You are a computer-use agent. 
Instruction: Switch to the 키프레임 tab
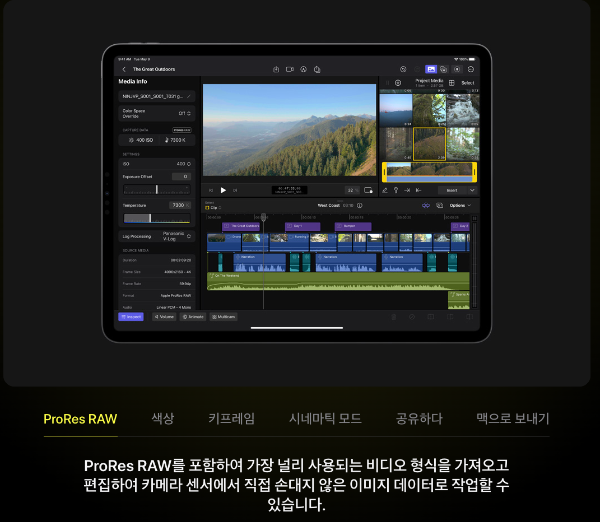(232, 418)
